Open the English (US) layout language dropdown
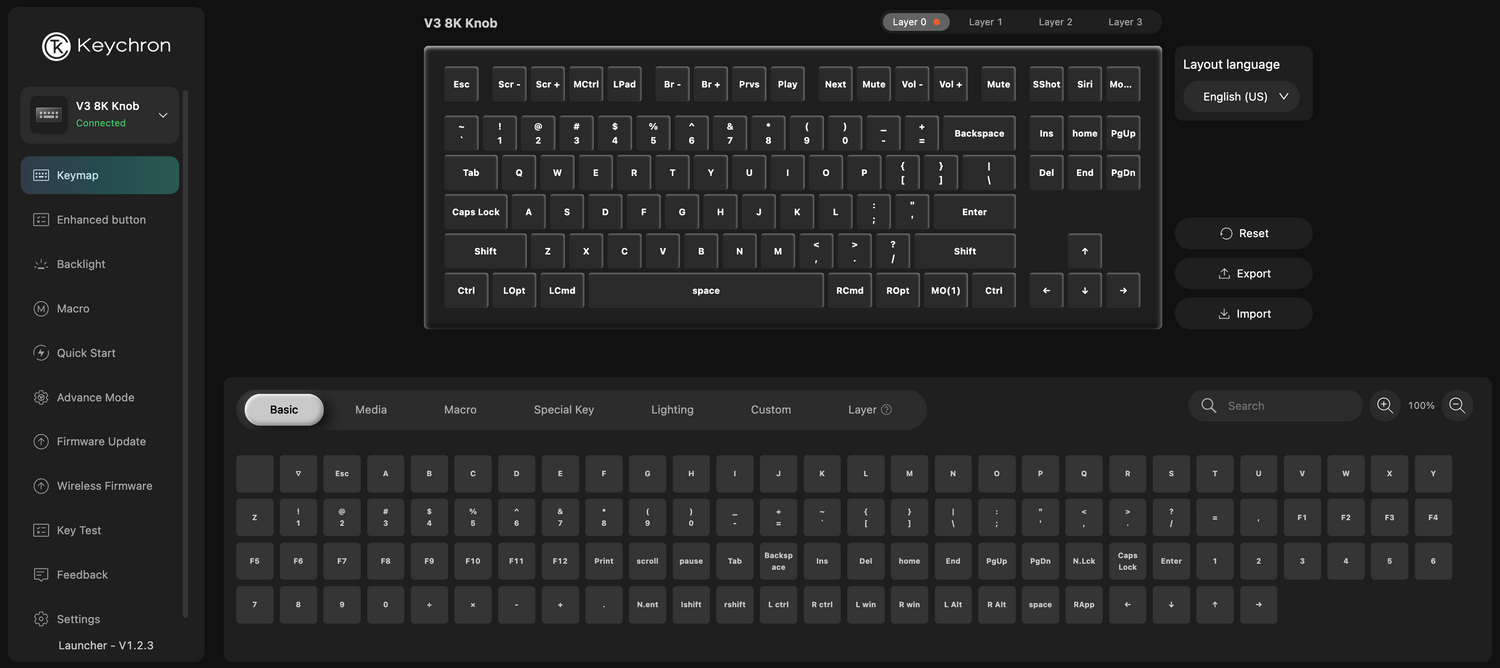This screenshot has height=668, width=1500. pyautogui.click(x=1244, y=97)
